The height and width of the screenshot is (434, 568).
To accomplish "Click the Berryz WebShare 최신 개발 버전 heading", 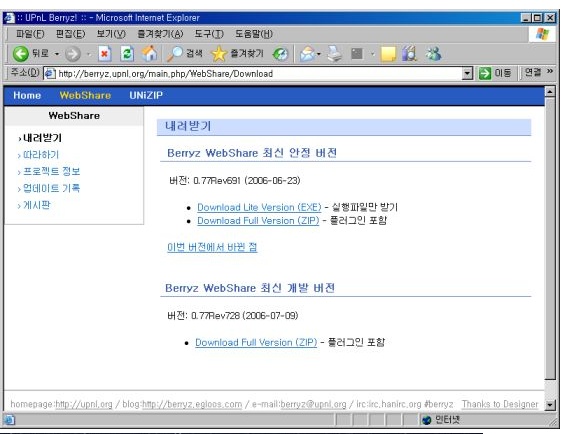I will tap(250, 288).
